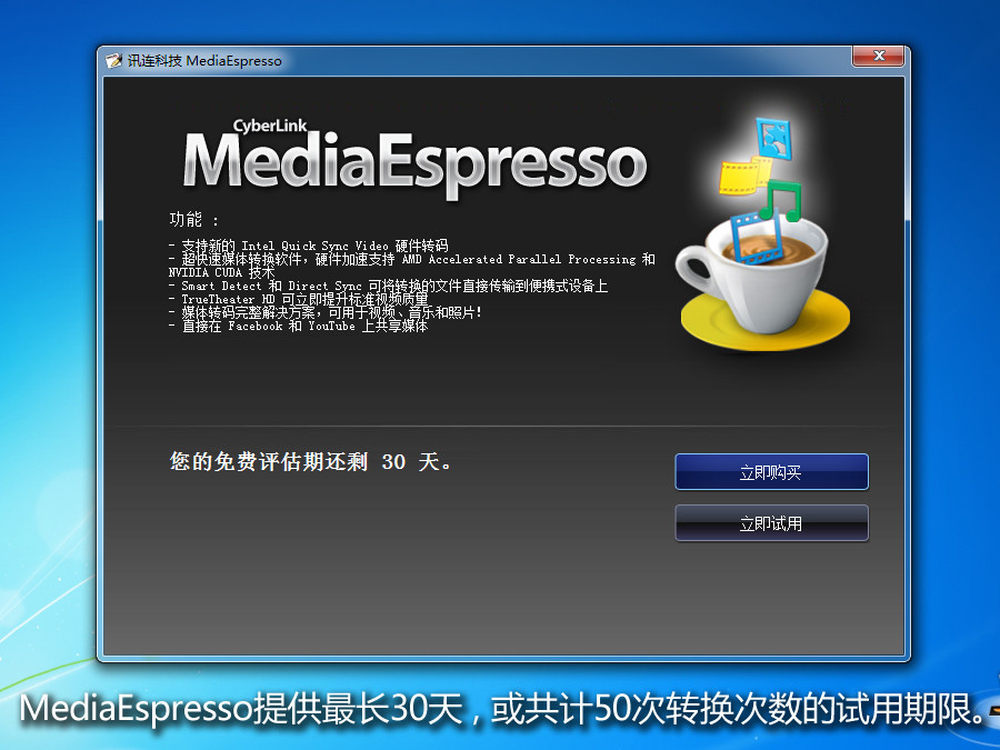Click the AMD Accelerated Parallel Processing line
1000x750 pixels.
[412, 259]
